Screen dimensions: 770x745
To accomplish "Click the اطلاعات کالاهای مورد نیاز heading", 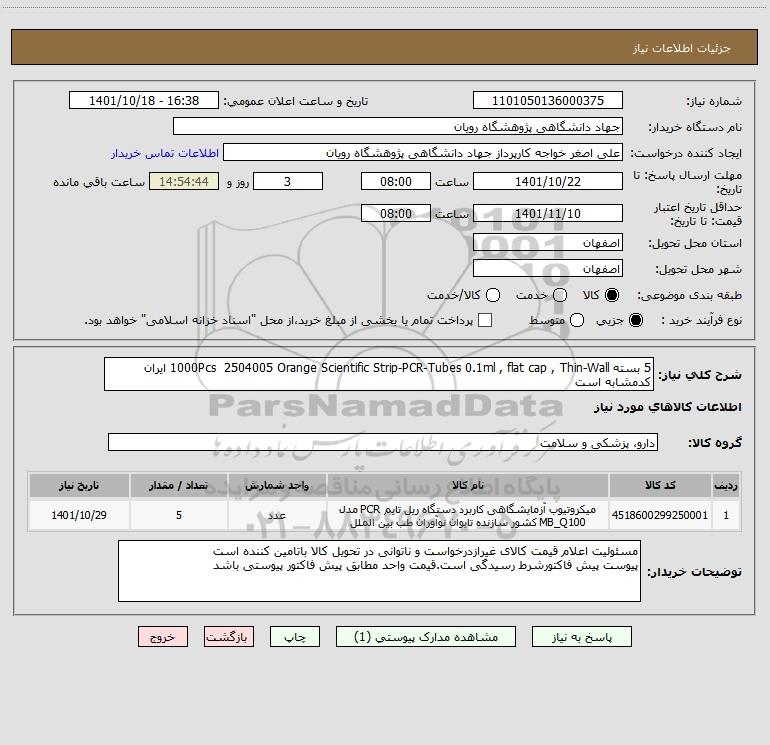I will click(x=667, y=407).
